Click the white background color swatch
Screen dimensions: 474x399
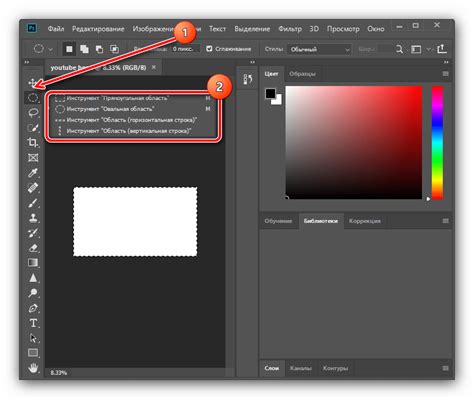point(278,100)
